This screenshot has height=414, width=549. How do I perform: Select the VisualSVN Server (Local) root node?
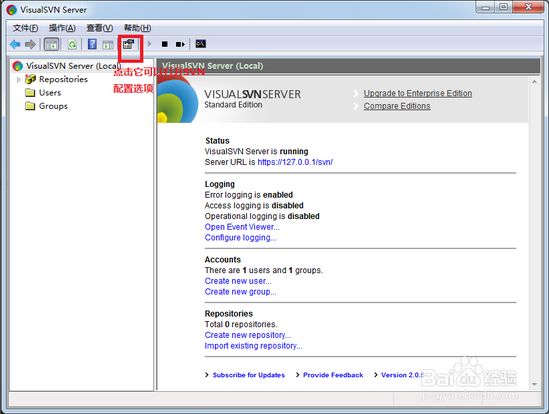point(74,66)
